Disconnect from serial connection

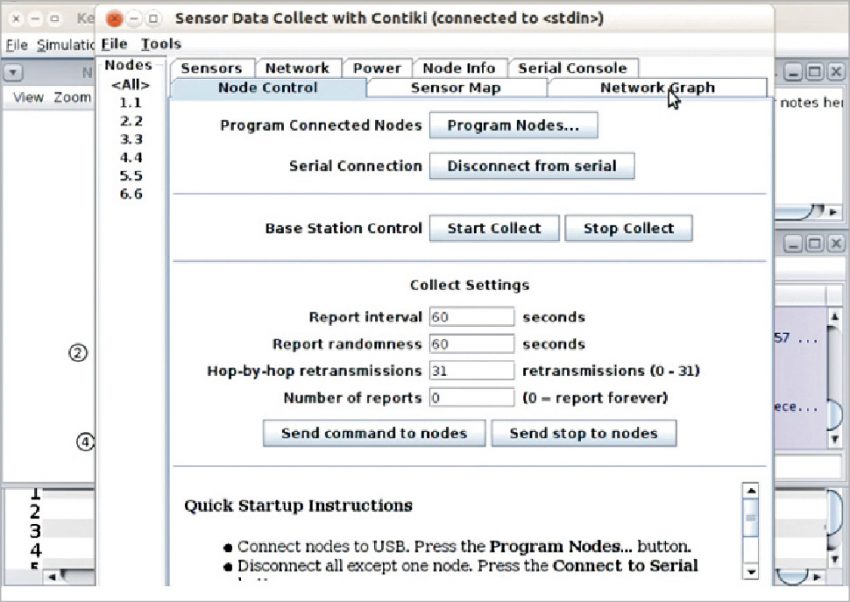click(x=532, y=165)
